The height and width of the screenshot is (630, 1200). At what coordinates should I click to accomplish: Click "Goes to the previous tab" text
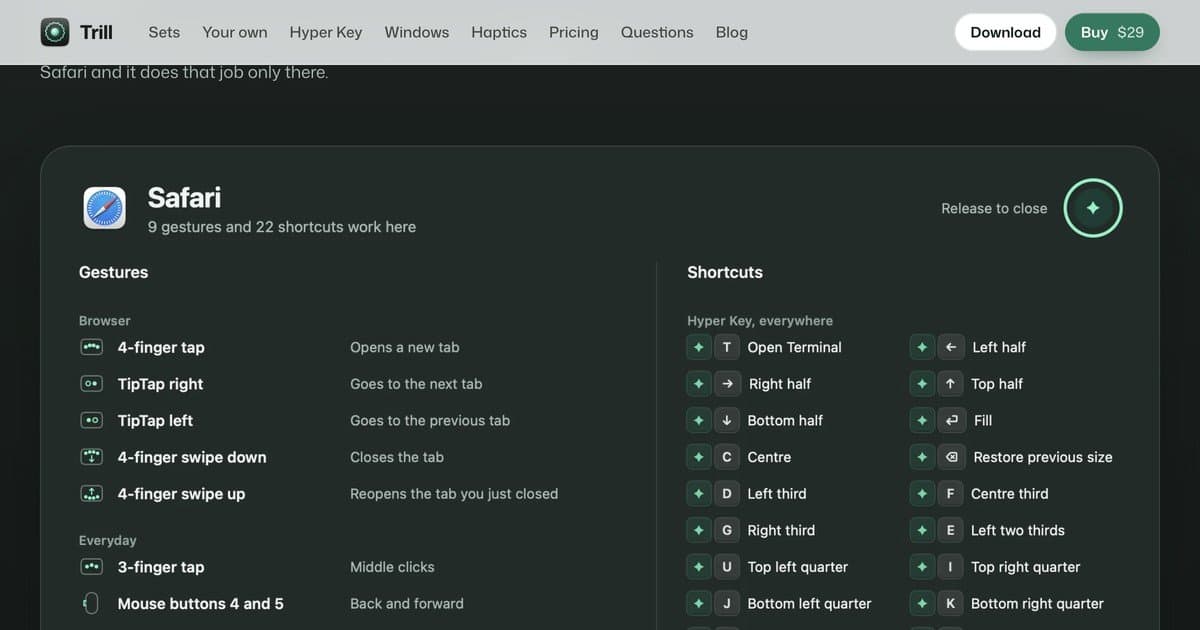pyautogui.click(x=430, y=421)
